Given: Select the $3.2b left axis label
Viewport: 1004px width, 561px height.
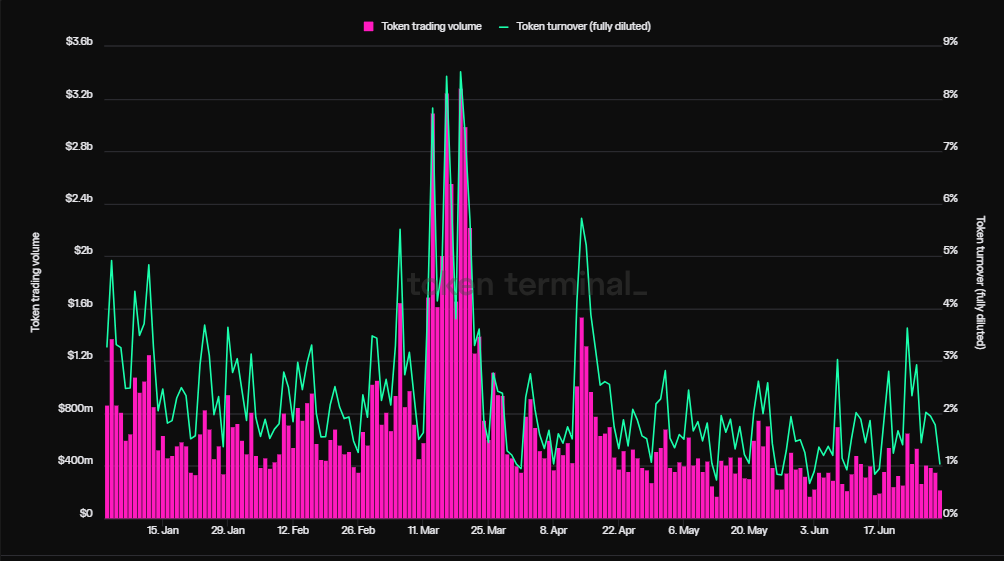Looking at the screenshot, I should tap(79, 95).
